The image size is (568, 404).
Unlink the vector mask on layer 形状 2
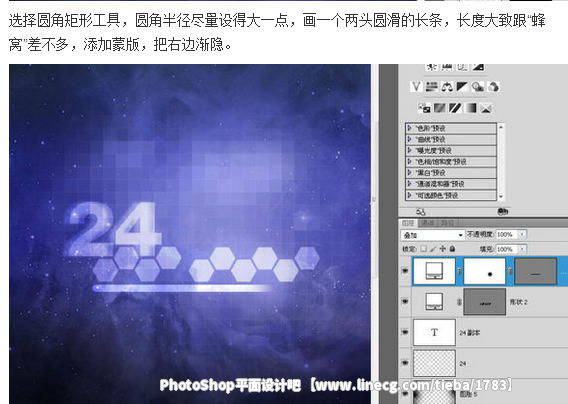point(460,301)
